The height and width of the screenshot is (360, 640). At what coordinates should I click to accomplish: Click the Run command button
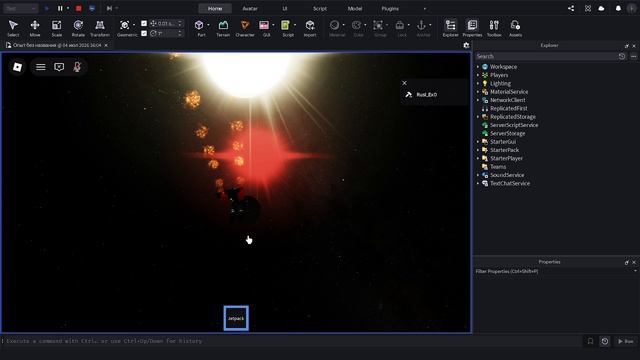625,341
